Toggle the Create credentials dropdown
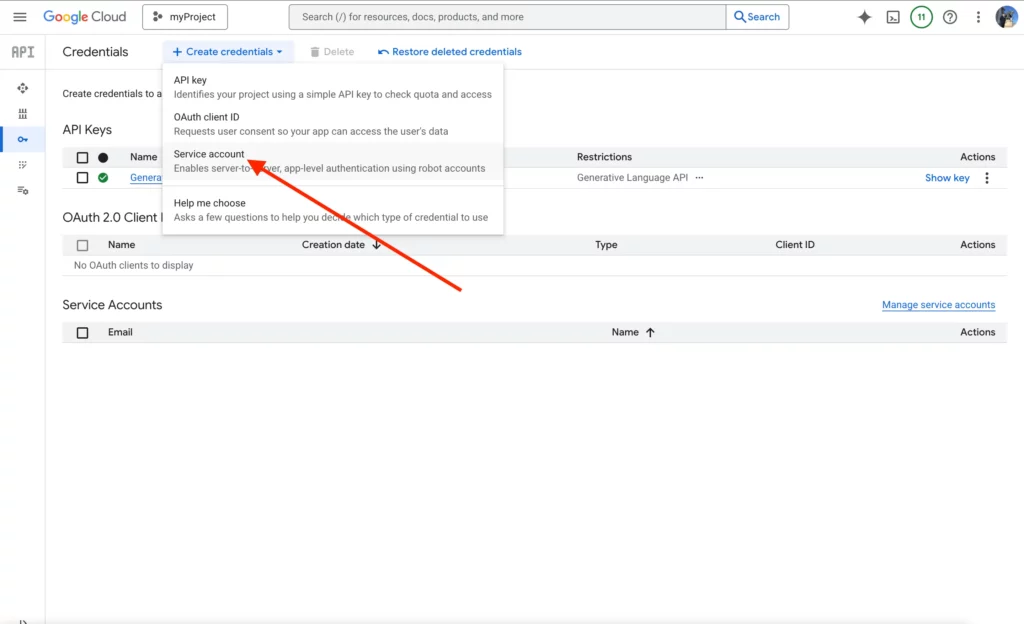 click(x=228, y=52)
